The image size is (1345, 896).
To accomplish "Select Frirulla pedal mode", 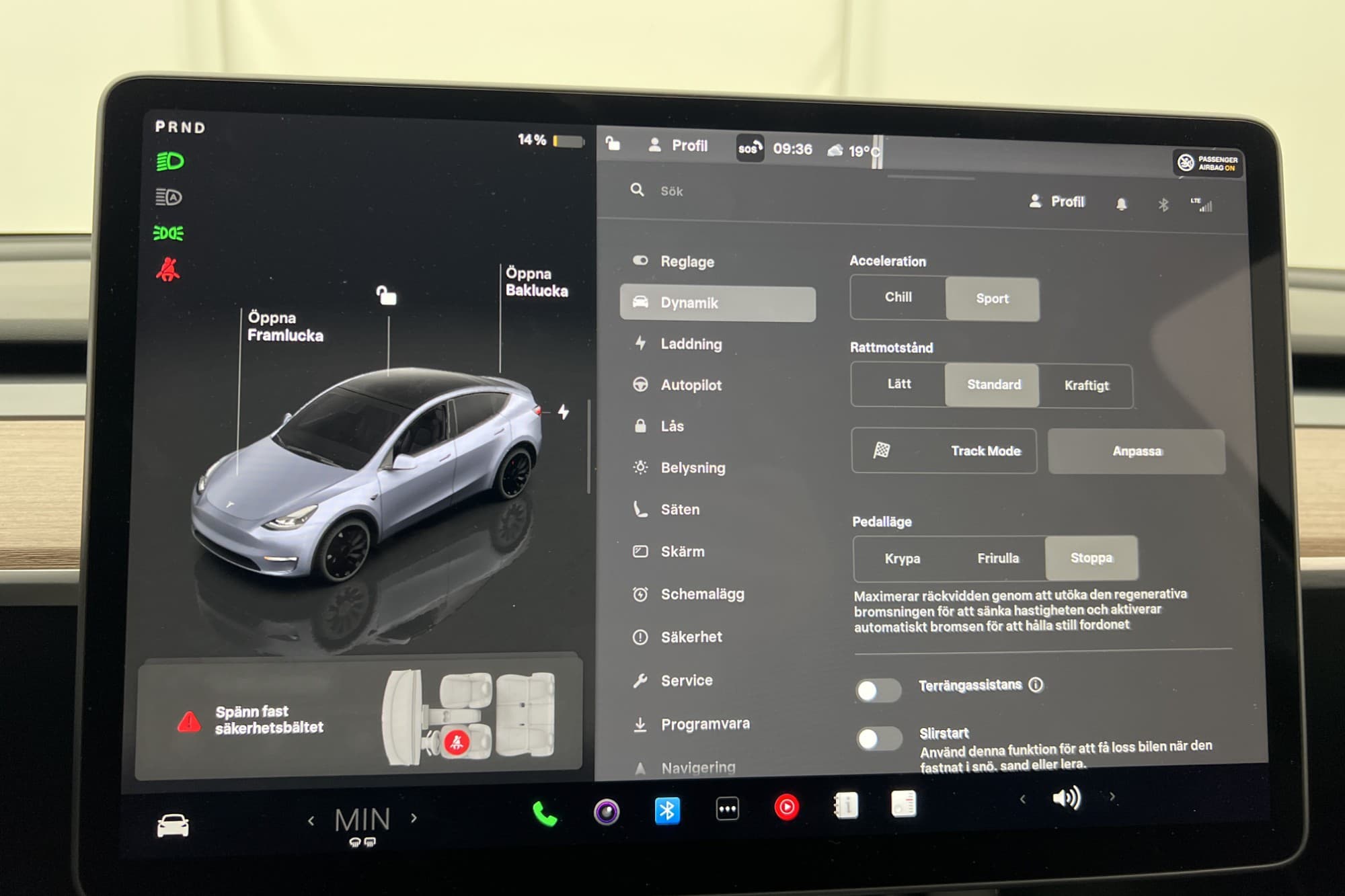I will pyautogui.click(x=998, y=559).
